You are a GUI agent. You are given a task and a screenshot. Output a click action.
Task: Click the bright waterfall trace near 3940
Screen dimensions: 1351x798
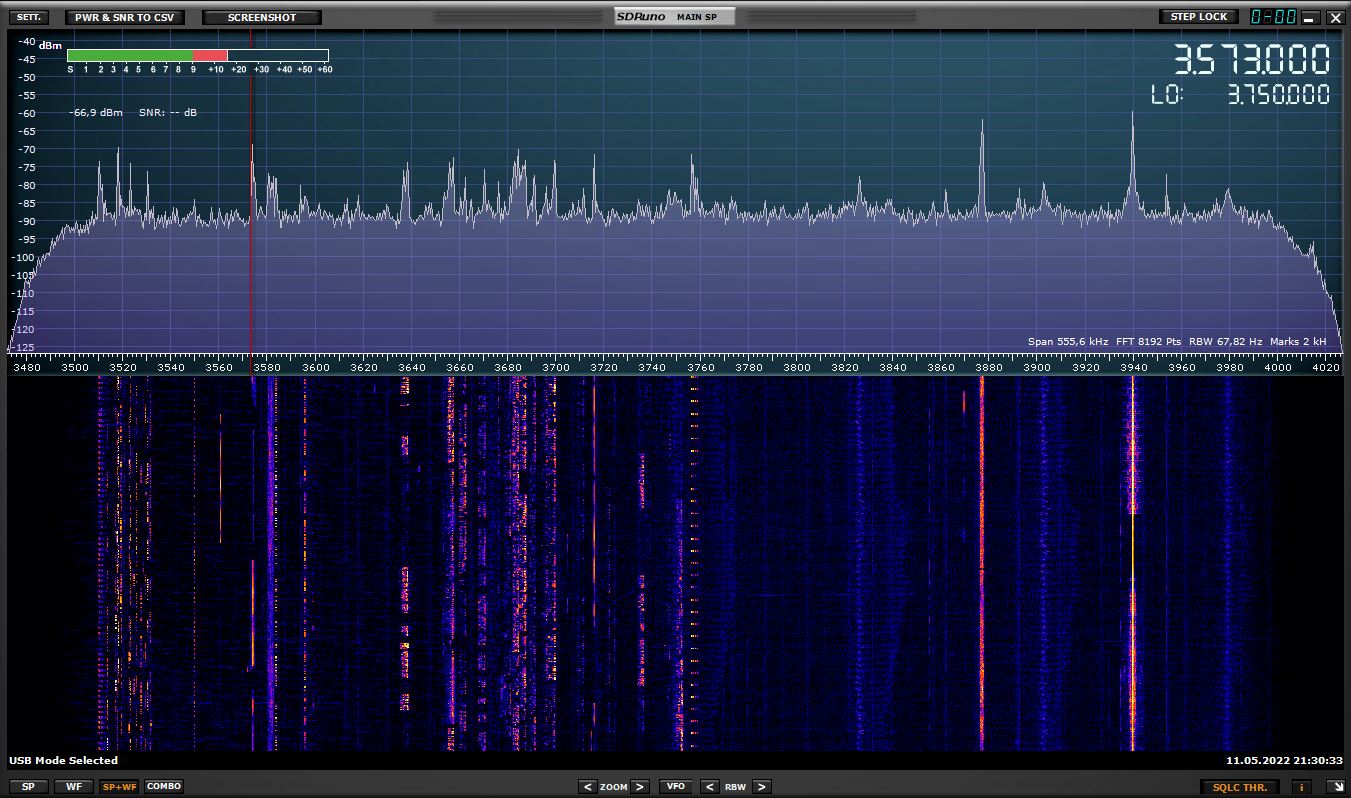coord(1133,563)
